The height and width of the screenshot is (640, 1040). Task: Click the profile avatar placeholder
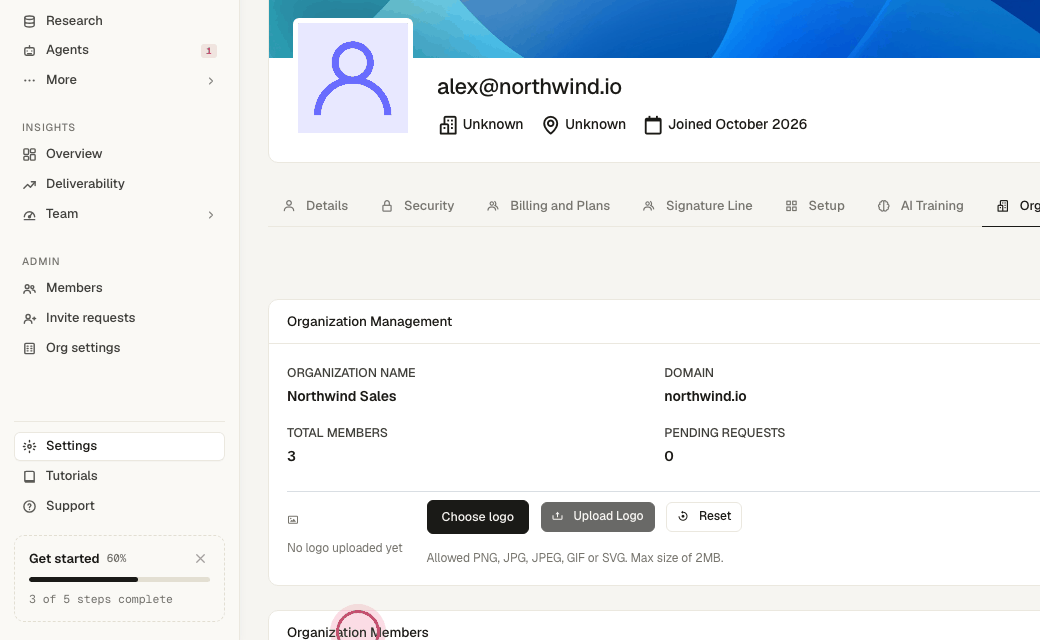[353, 78]
